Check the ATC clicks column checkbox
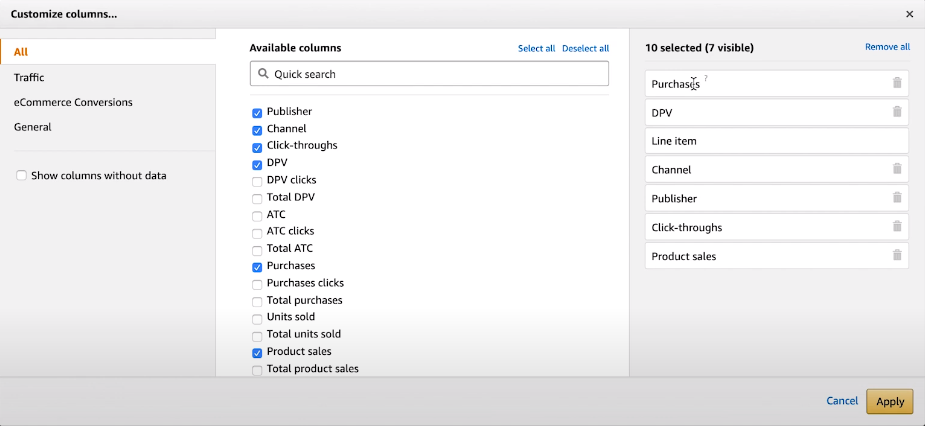Screen dimensions: 925x426 [x=257, y=232]
